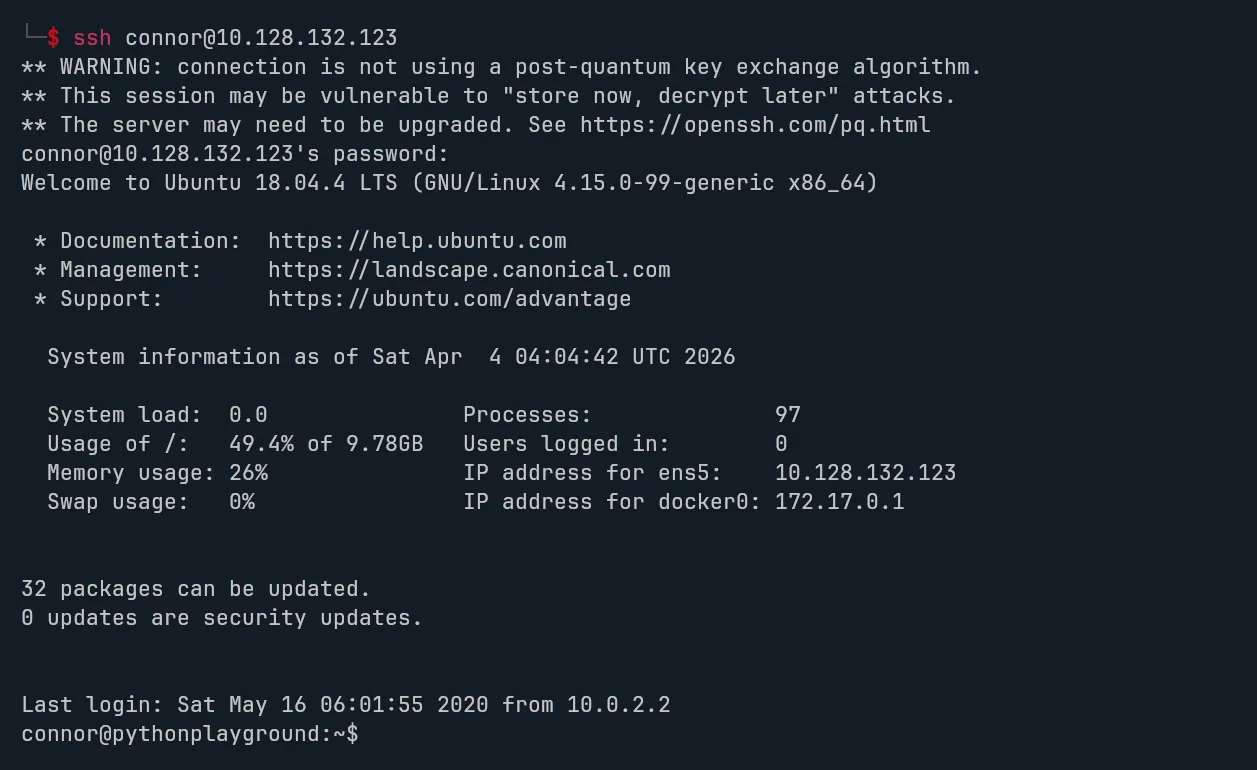Open the openssh.com/pq.html link
Viewport: 1257px width, 770px height.
click(755, 125)
